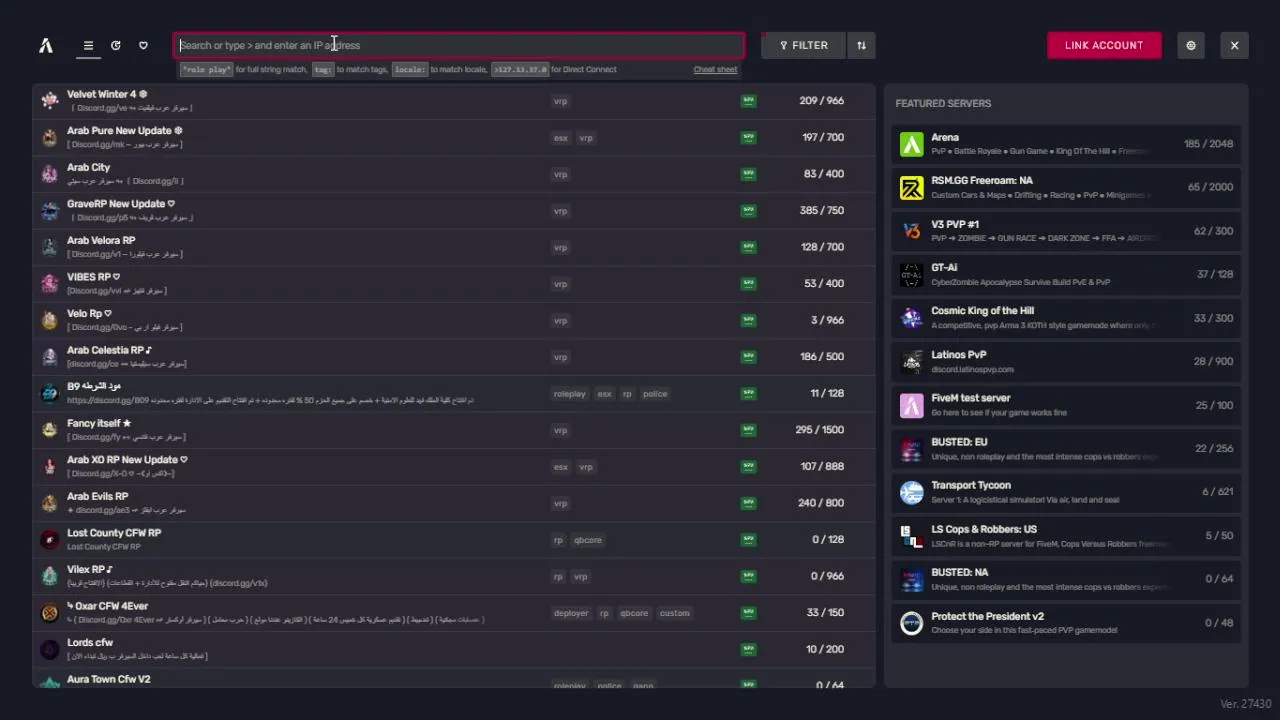Open the history servers tab
The width and height of the screenshot is (1280, 720).
[x=116, y=45]
